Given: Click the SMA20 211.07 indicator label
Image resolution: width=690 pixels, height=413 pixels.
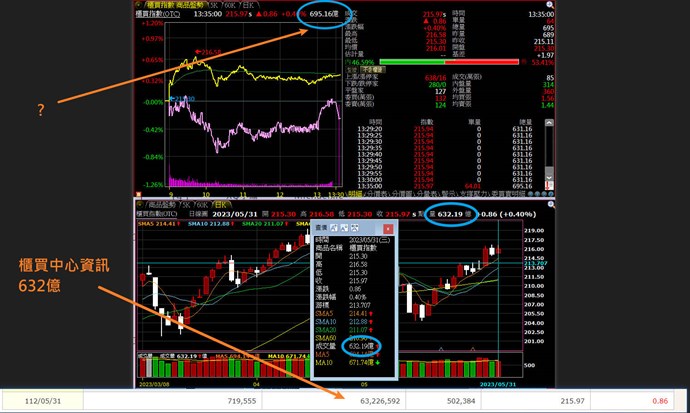Looking at the screenshot, I should 264,224.
